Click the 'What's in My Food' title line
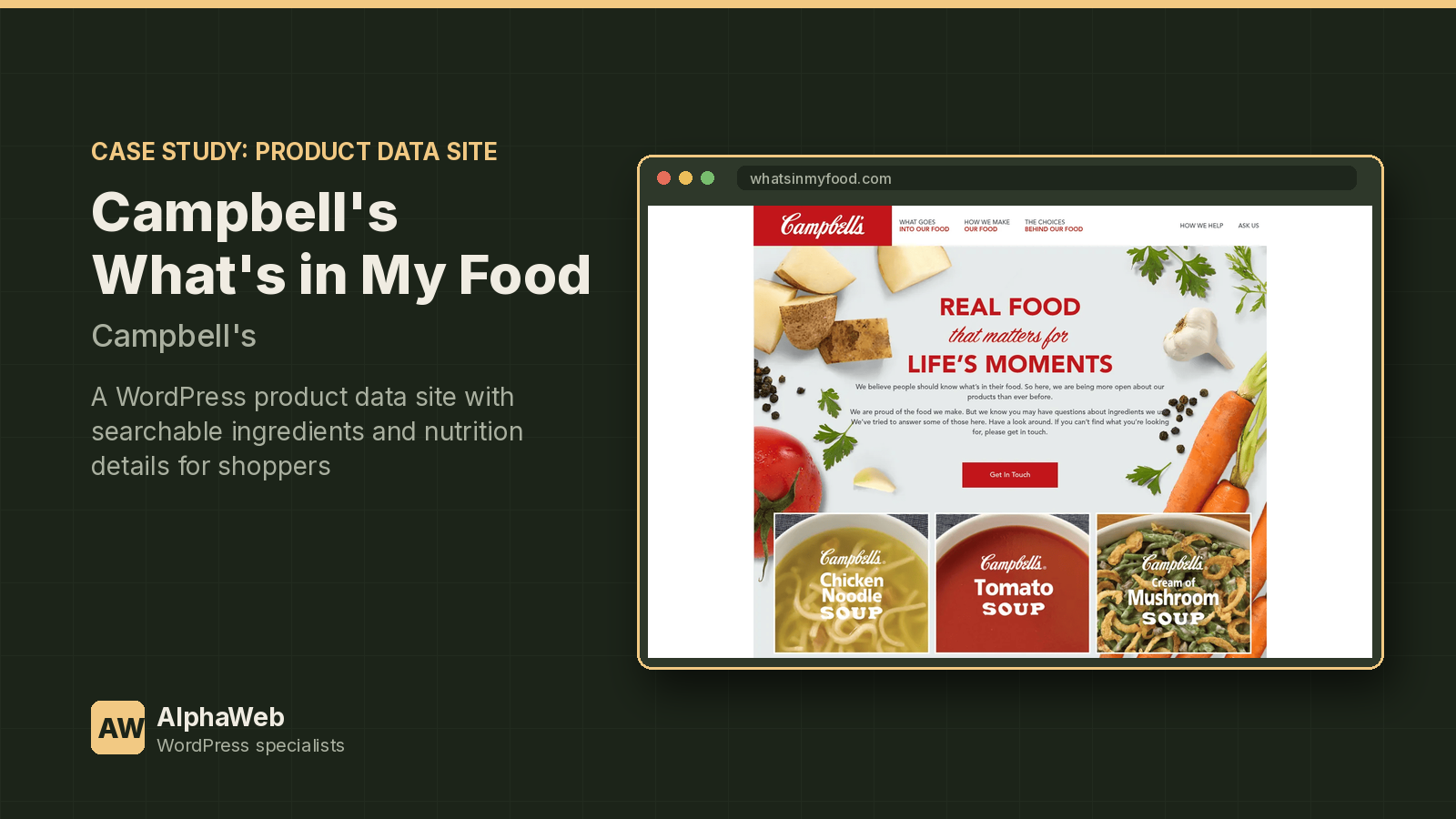Image resolution: width=1456 pixels, height=819 pixels. pyautogui.click(x=341, y=275)
